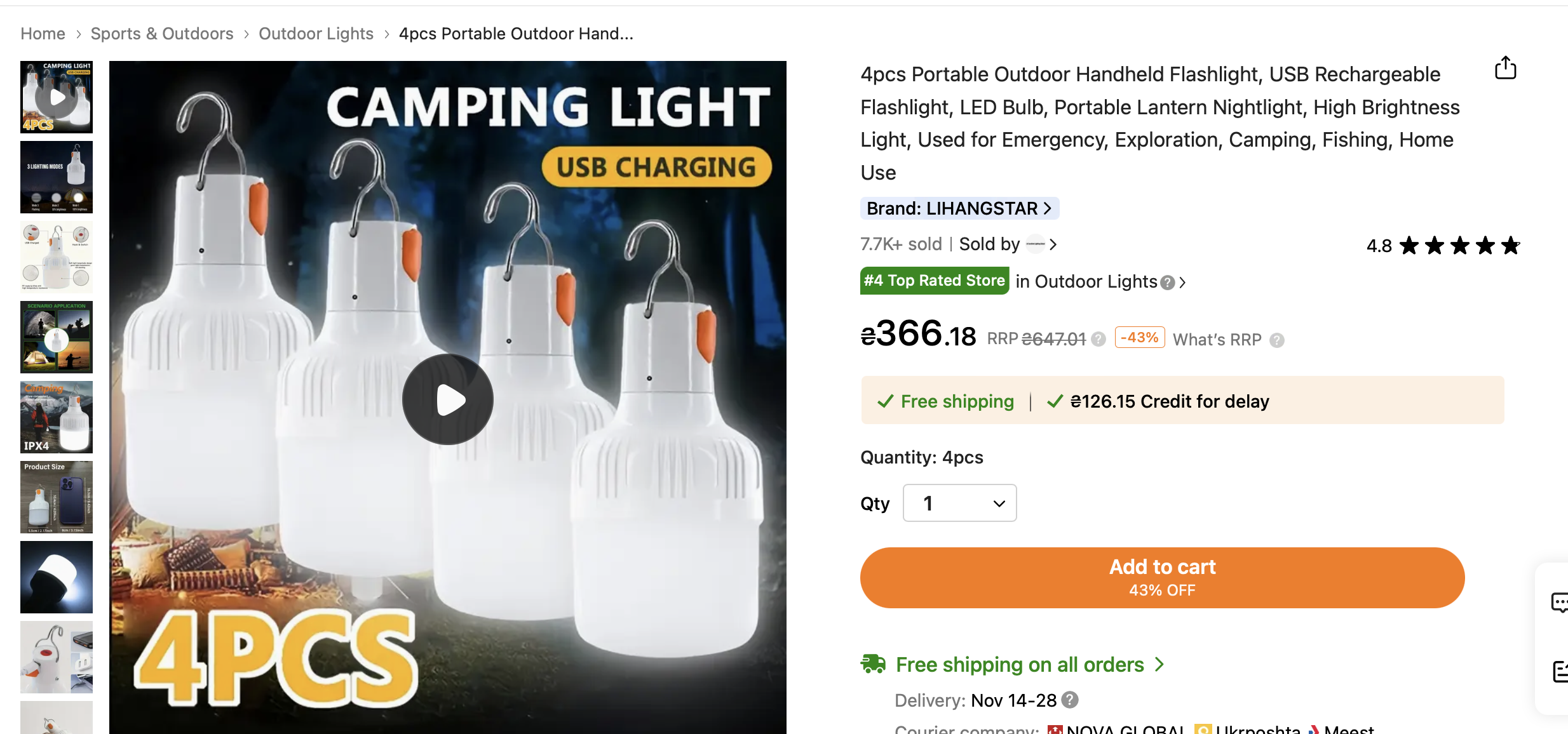1568x734 pixels.
Task: Play the product video on main image
Action: coord(448,399)
